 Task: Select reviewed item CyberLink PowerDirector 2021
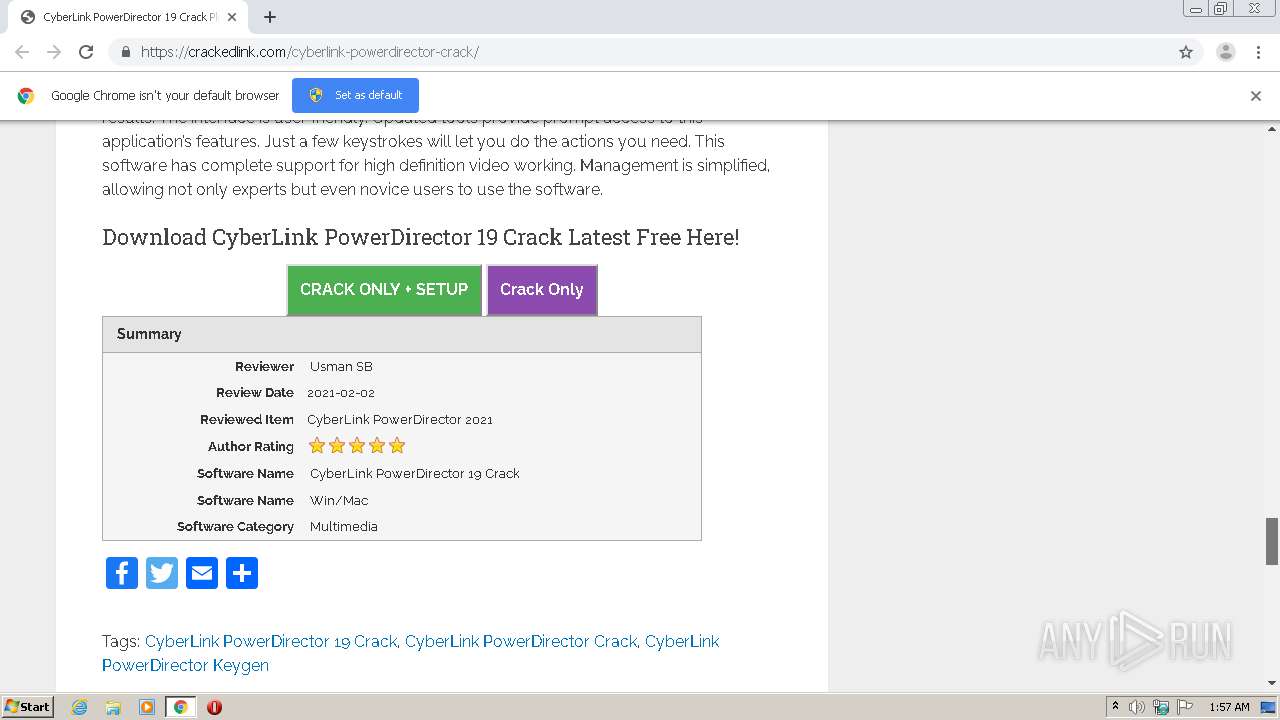click(400, 420)
